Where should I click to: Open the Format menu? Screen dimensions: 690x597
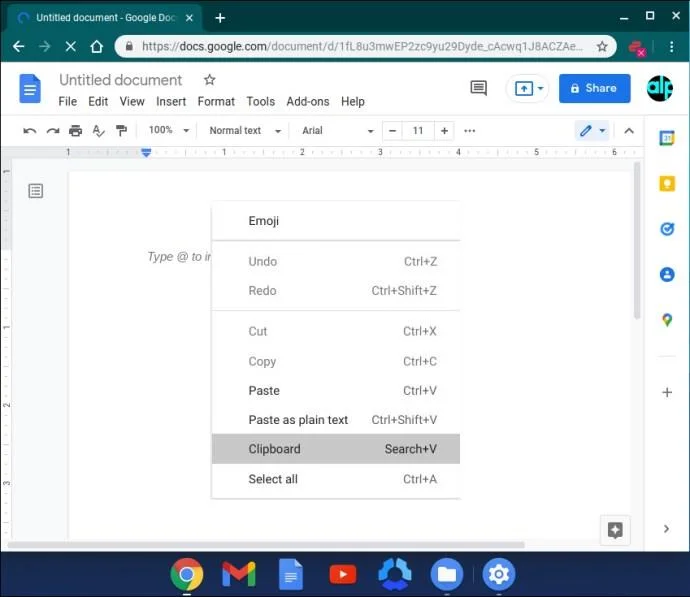(216, 102)
